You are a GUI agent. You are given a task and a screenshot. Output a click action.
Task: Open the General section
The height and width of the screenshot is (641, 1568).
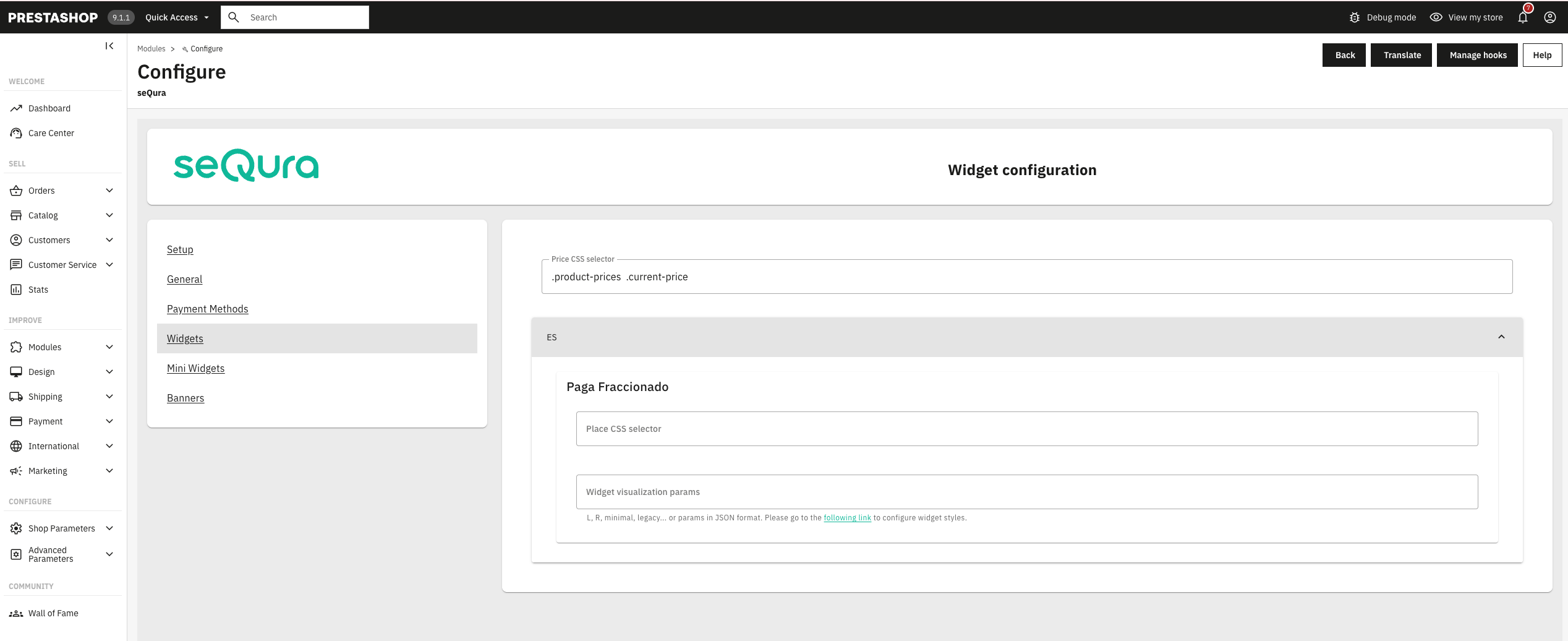click(184, 279)
